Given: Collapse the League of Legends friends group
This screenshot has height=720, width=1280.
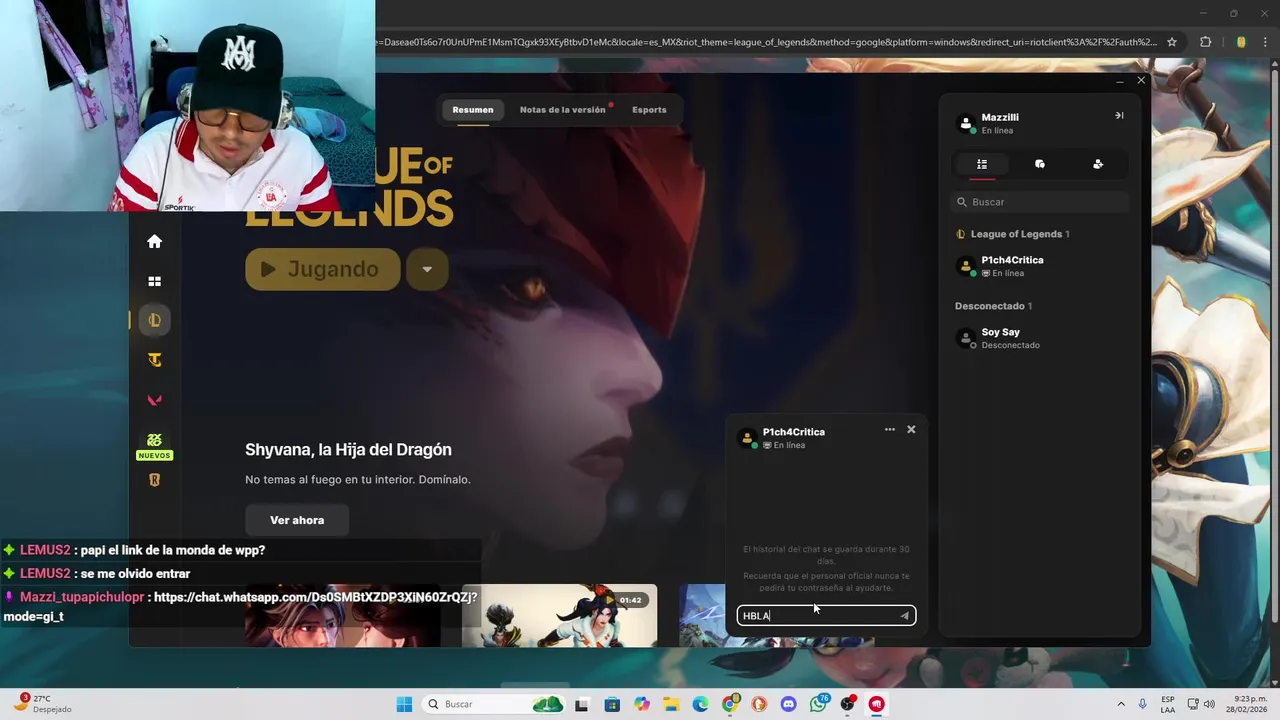Looking at the screenshot, I should pyautogui.click(x=1013, y=234).
